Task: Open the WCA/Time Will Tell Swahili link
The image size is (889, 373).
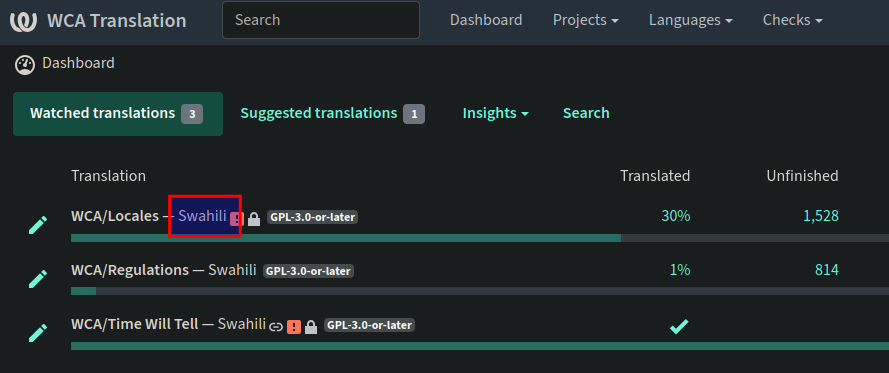Action: 168,324
